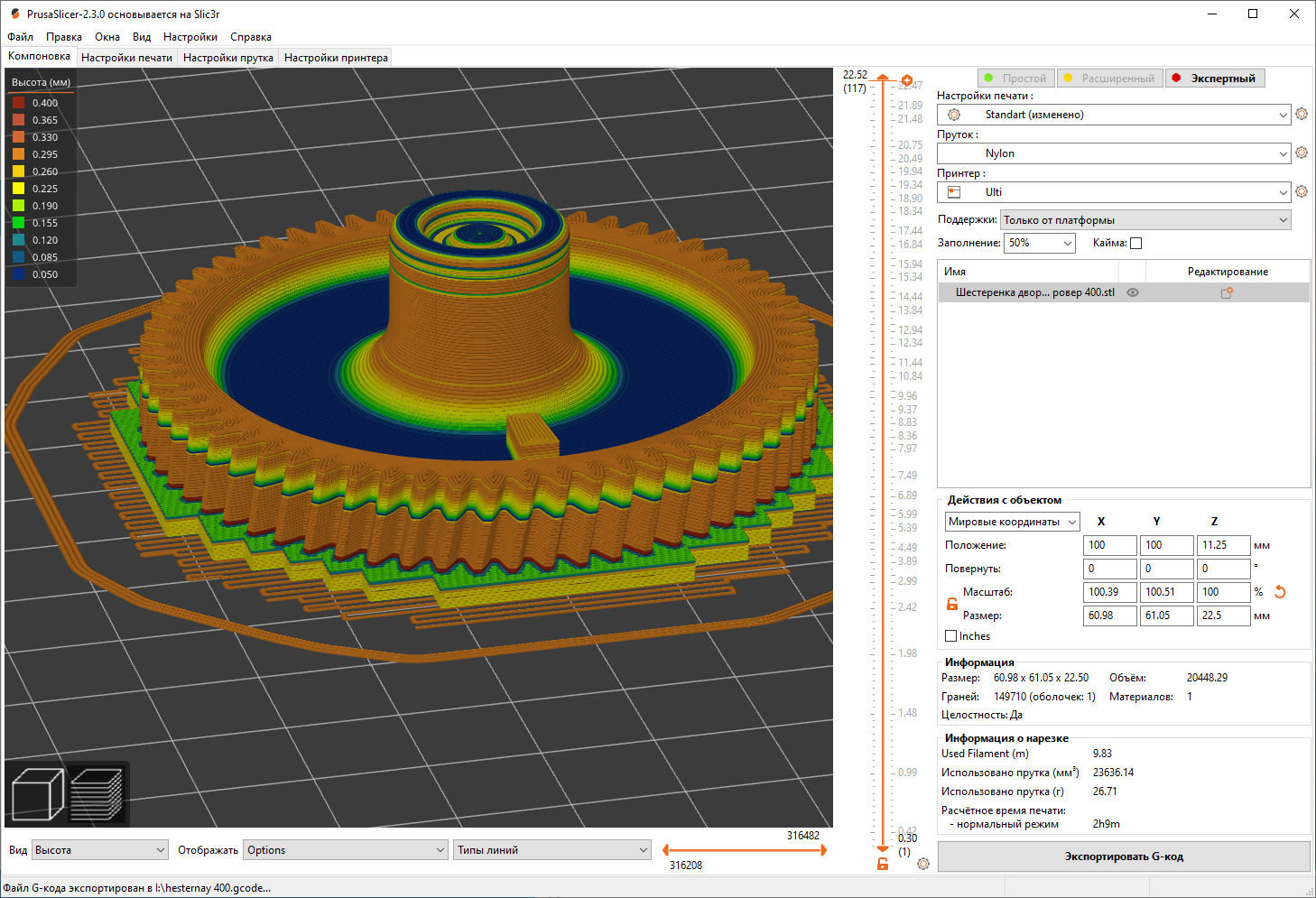Click the Z size field 22.5
The width and height of the screenshot is (1316, 898).
1224,616
